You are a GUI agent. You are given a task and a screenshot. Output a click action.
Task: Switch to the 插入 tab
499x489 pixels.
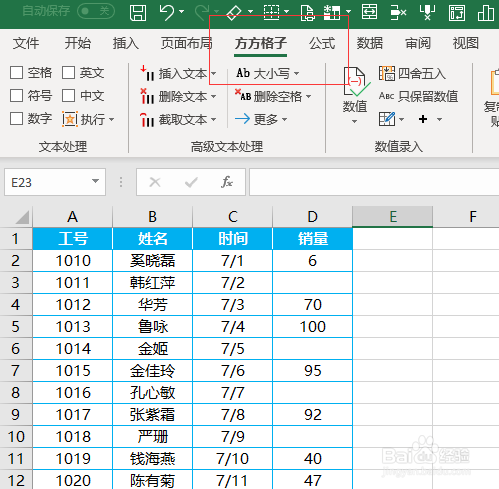(126, 43)
